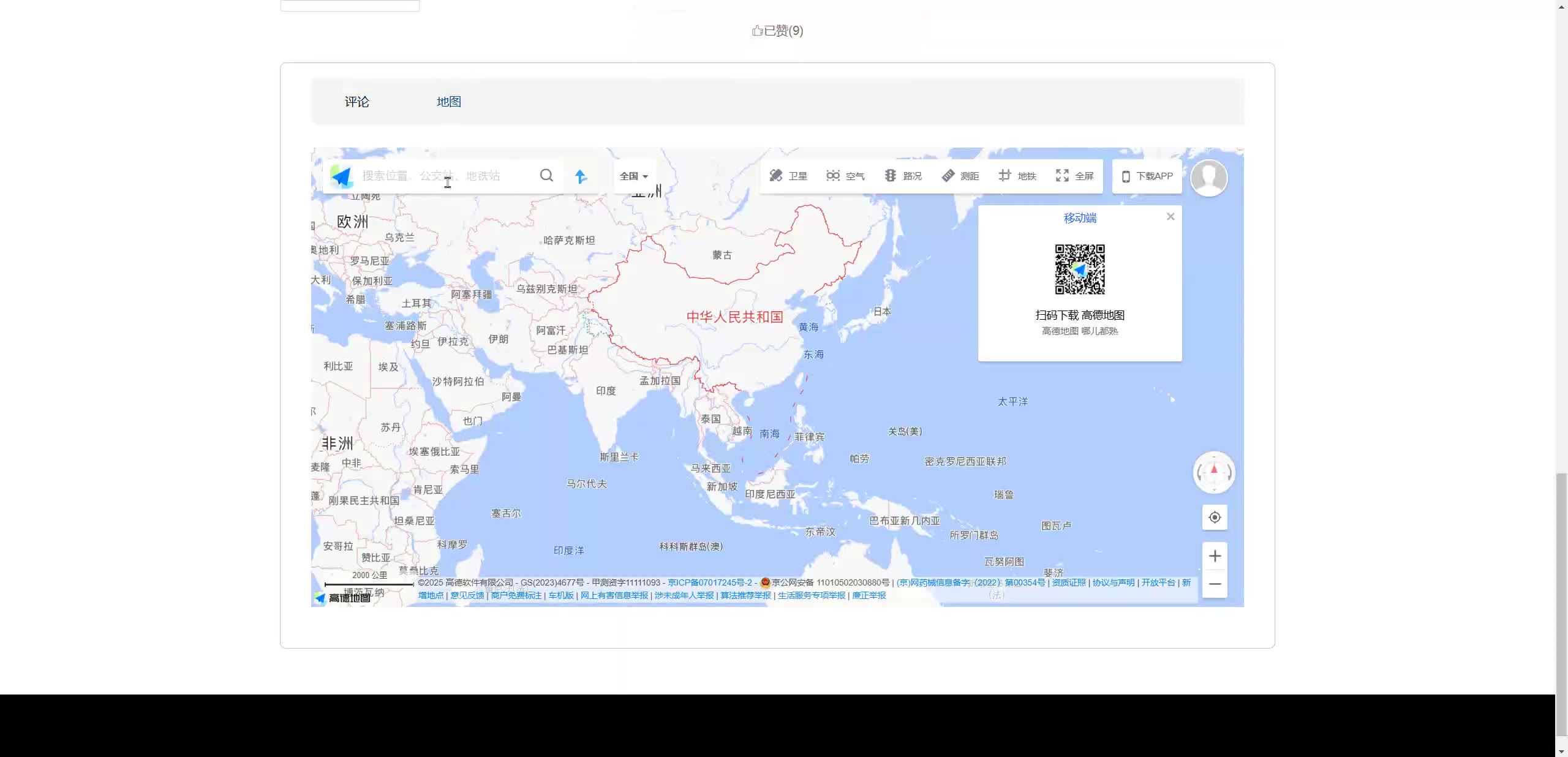Locate my current position button
The image size is (1568, 757).
pyautogui.click(x=1215, y=518)
